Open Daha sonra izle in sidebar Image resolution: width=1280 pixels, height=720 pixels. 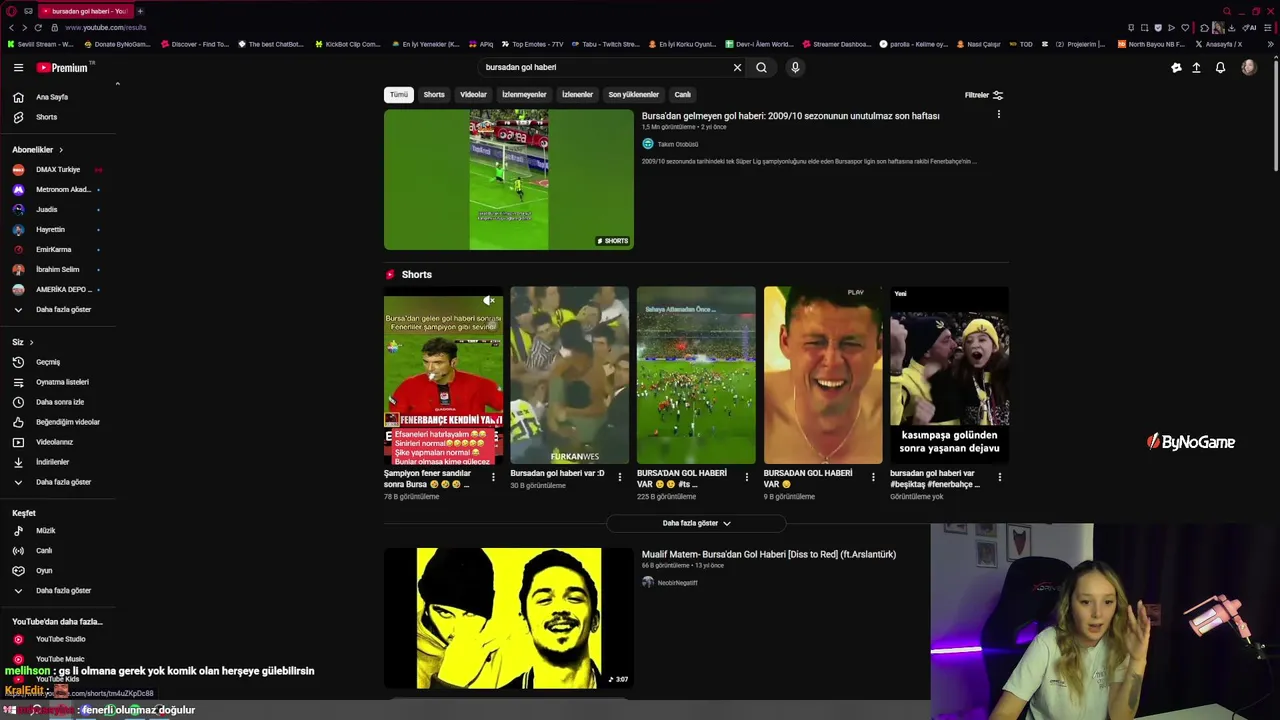[58, 402]
